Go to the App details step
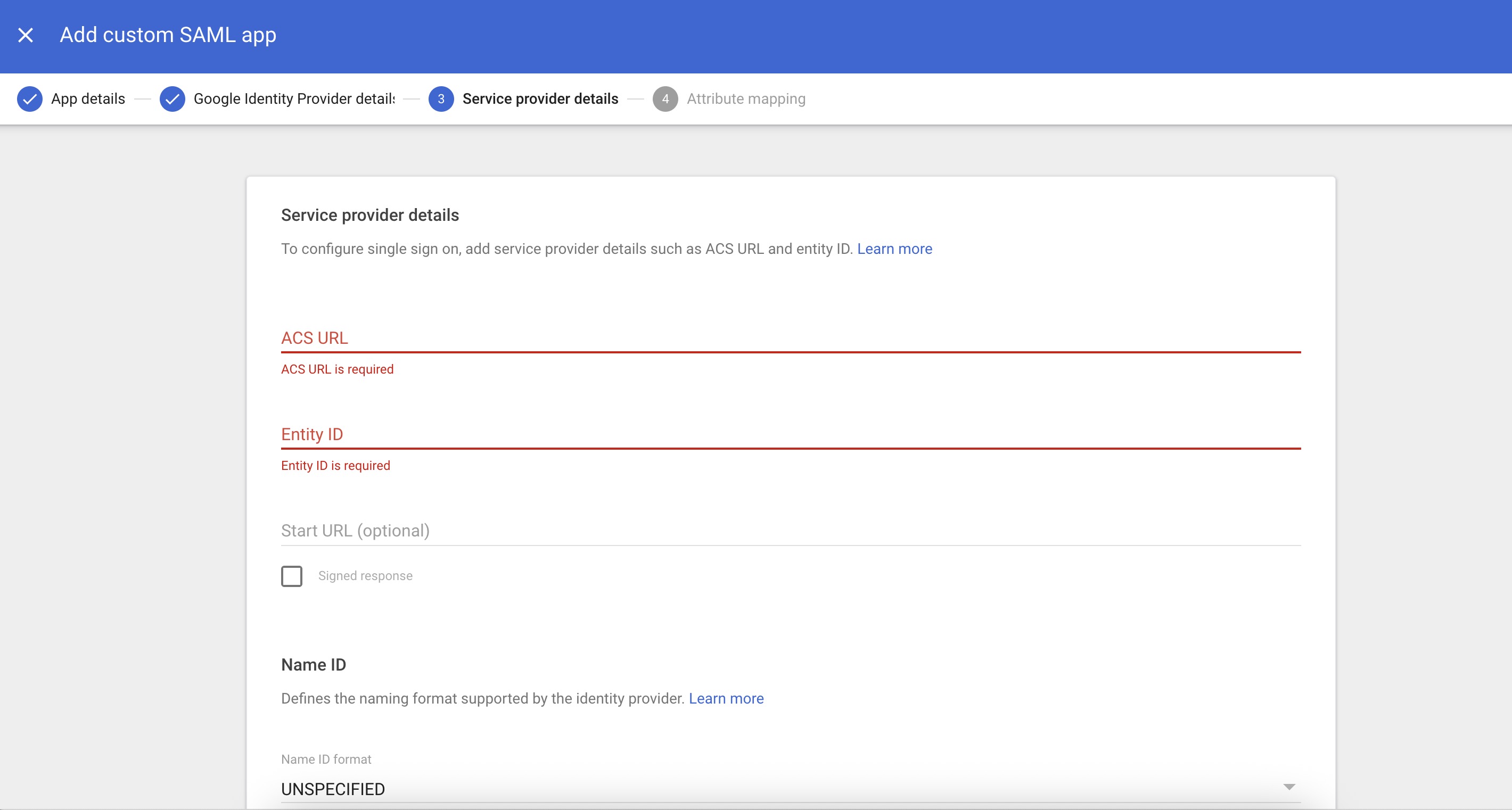 (x=88, y=98)
